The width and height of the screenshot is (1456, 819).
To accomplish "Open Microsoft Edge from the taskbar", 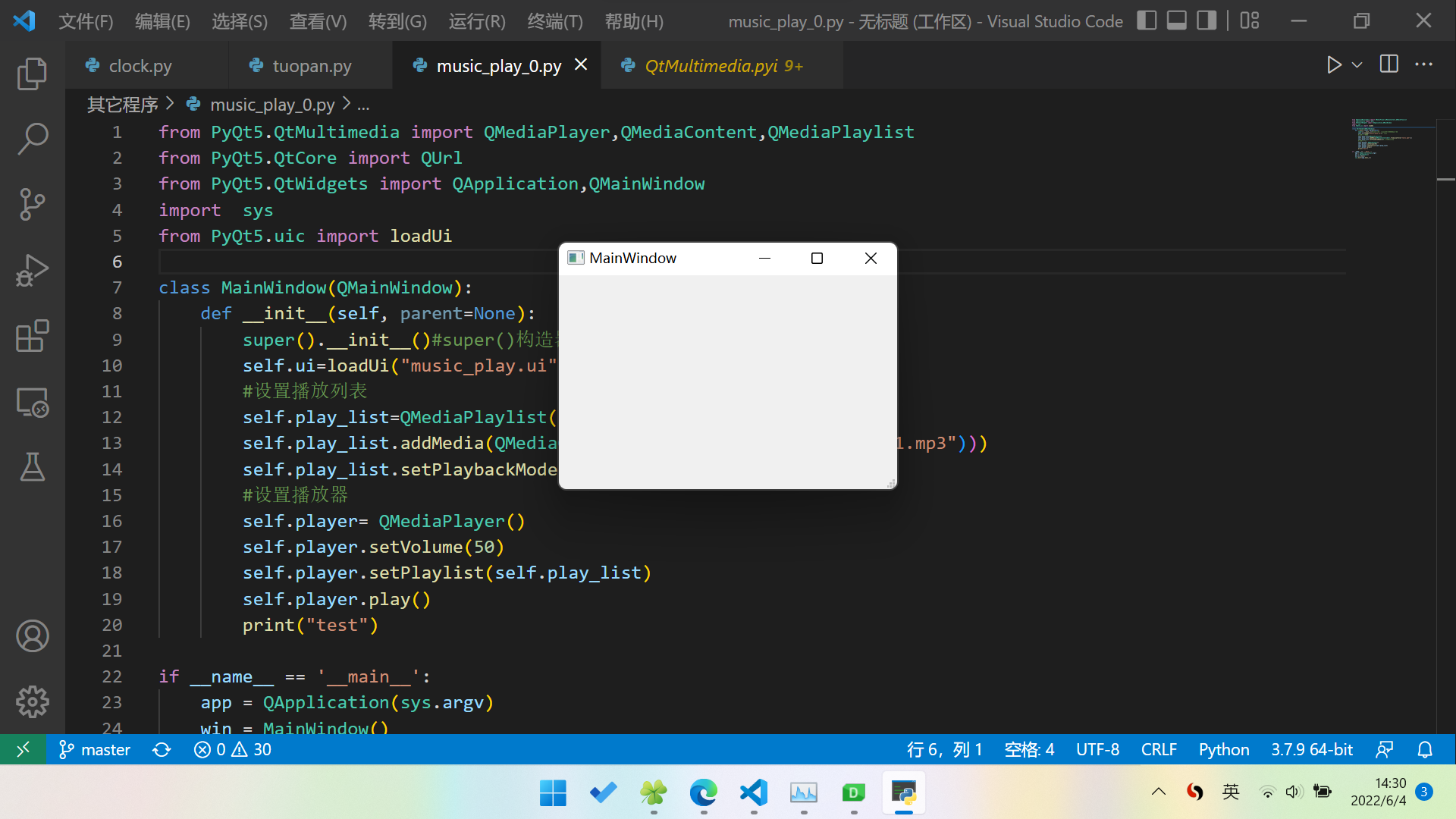I will [x=703, y=793].
